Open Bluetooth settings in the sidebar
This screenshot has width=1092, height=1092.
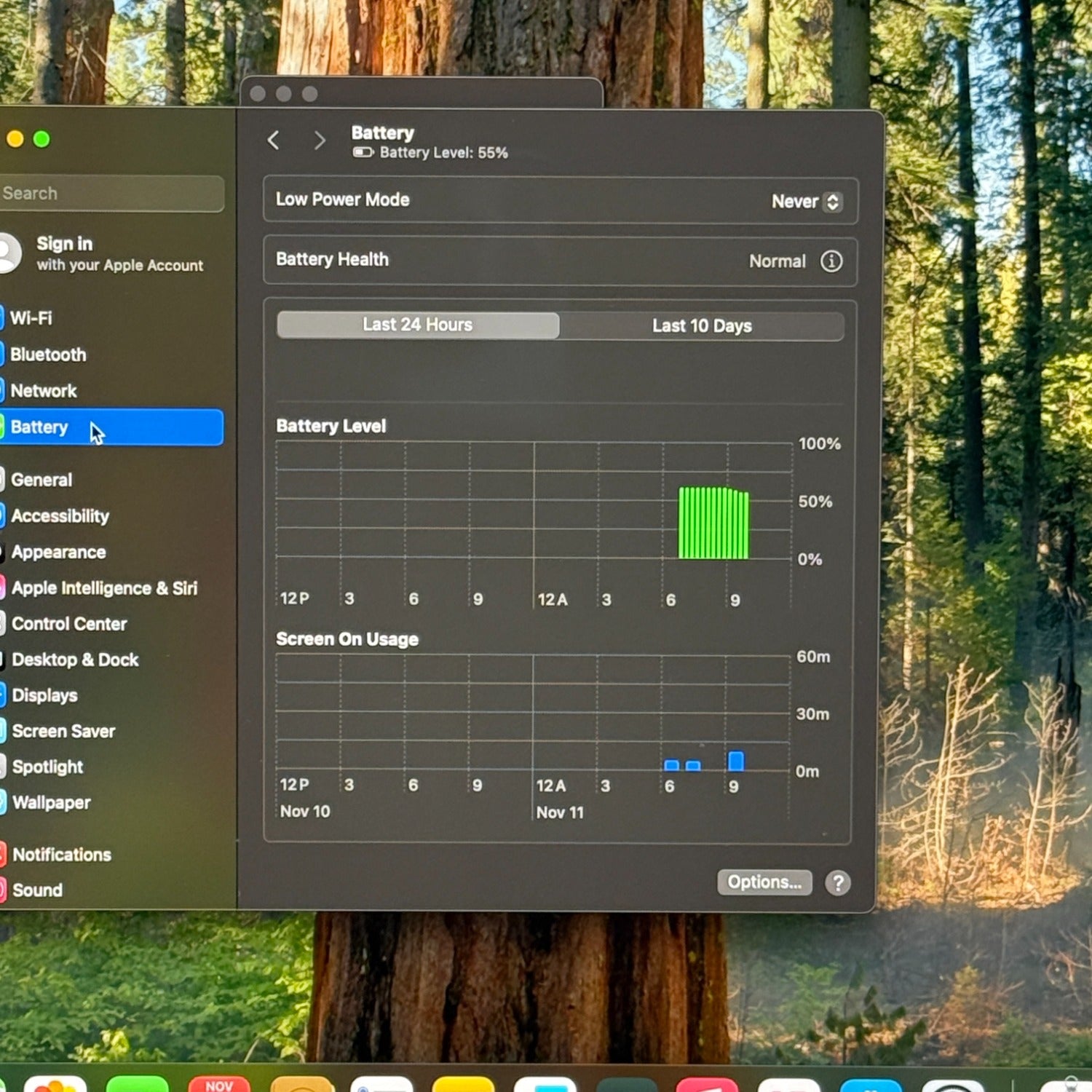[x=48, y=355]
